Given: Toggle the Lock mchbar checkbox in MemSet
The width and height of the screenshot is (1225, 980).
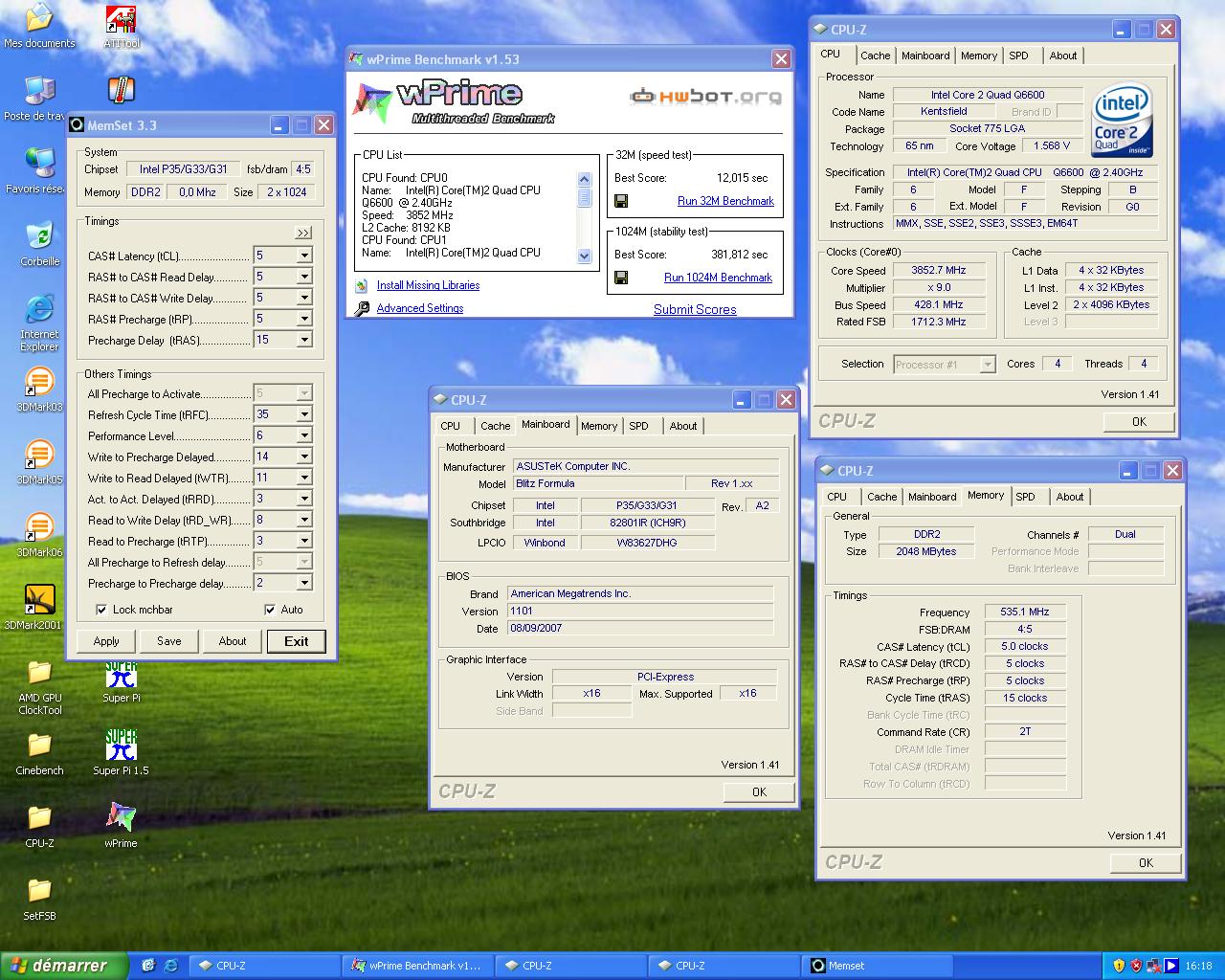Looking at the screenshot, I should click(x=101, y=610).
